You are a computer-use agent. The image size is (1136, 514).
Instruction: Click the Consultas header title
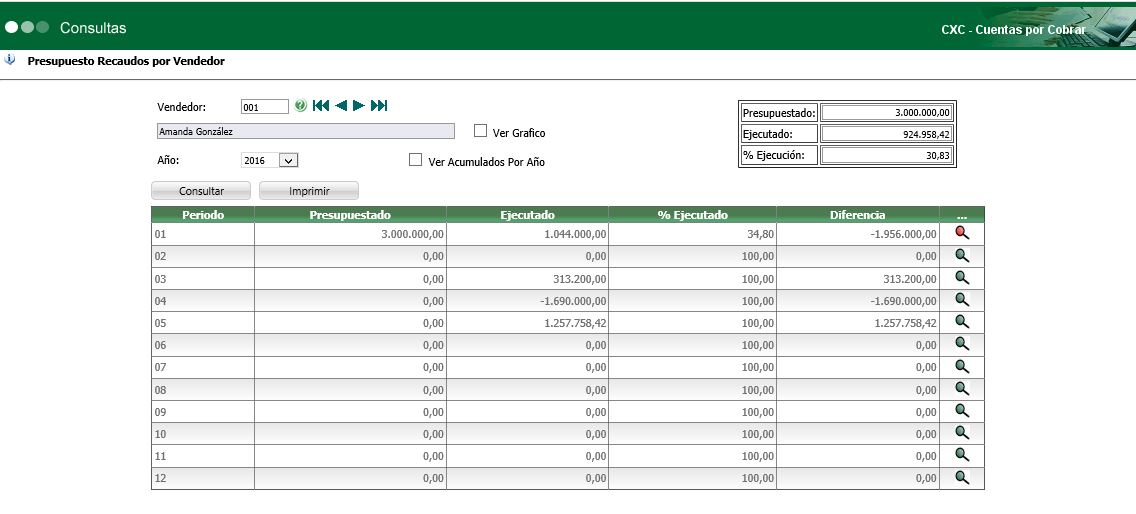tap(93, 28)
